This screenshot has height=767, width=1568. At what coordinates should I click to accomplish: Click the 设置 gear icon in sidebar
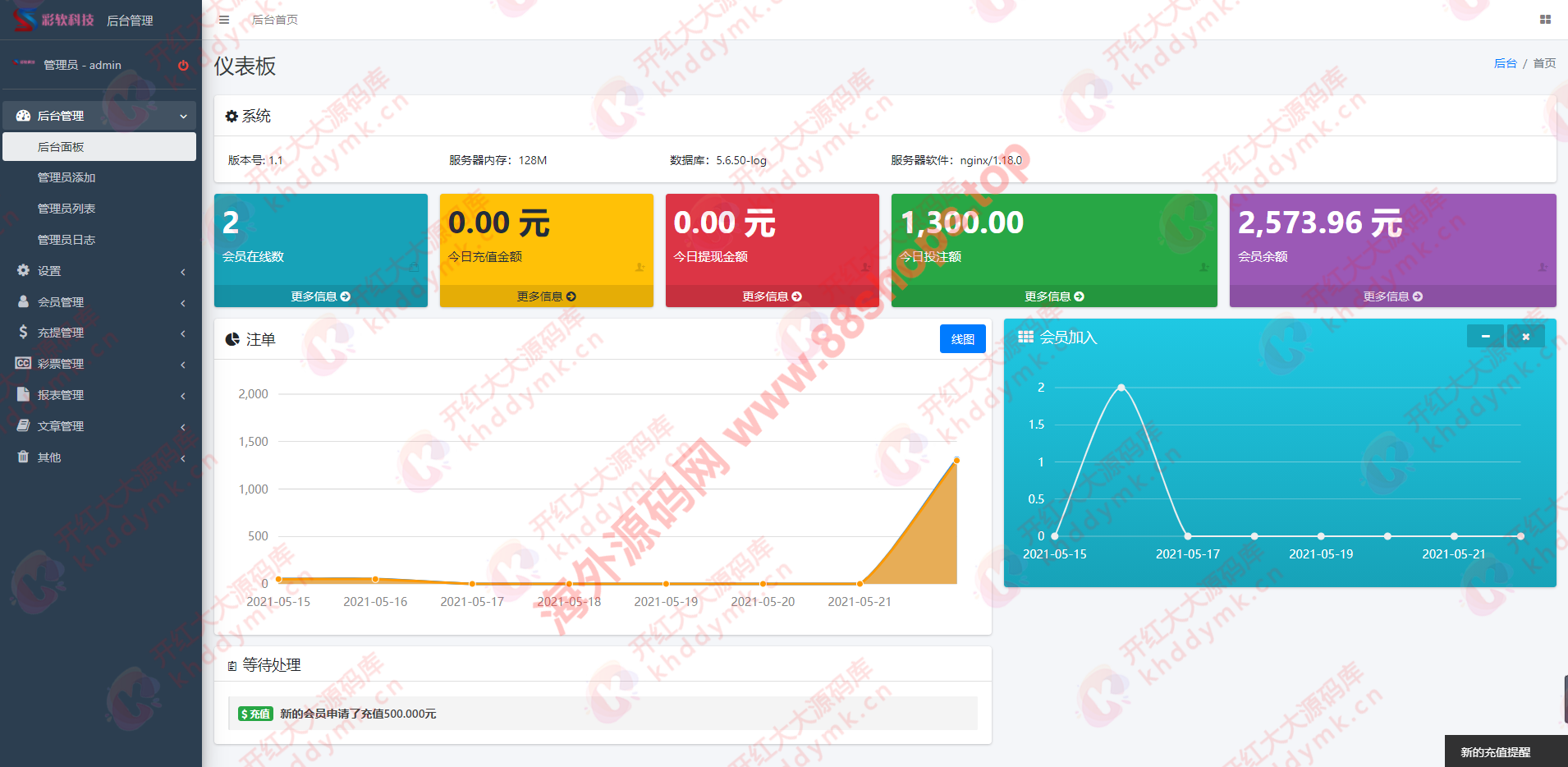(x=23, y=270)
